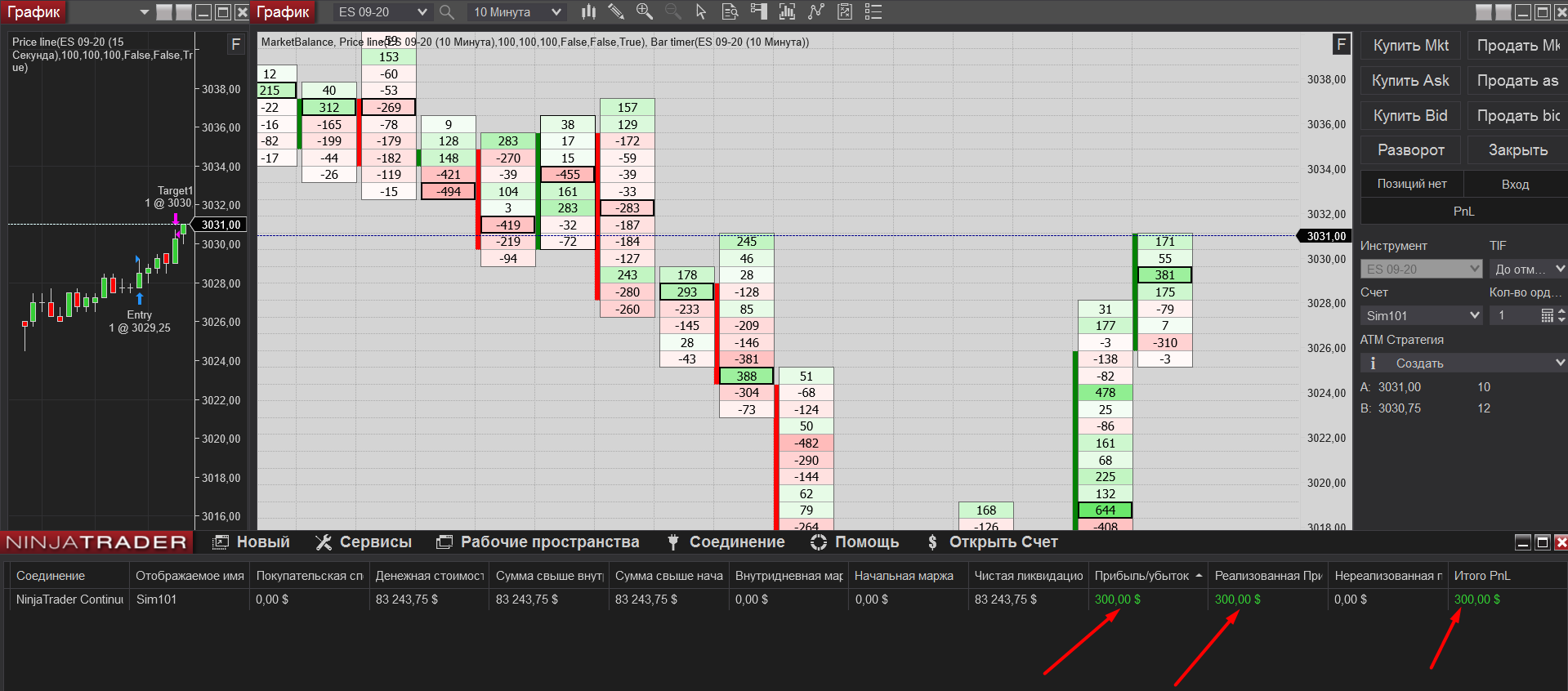Image resolution: width=1568 pixels, height=691 pixels.
Task: Click the instrument search magnifier icon
Action: (447, 12)
